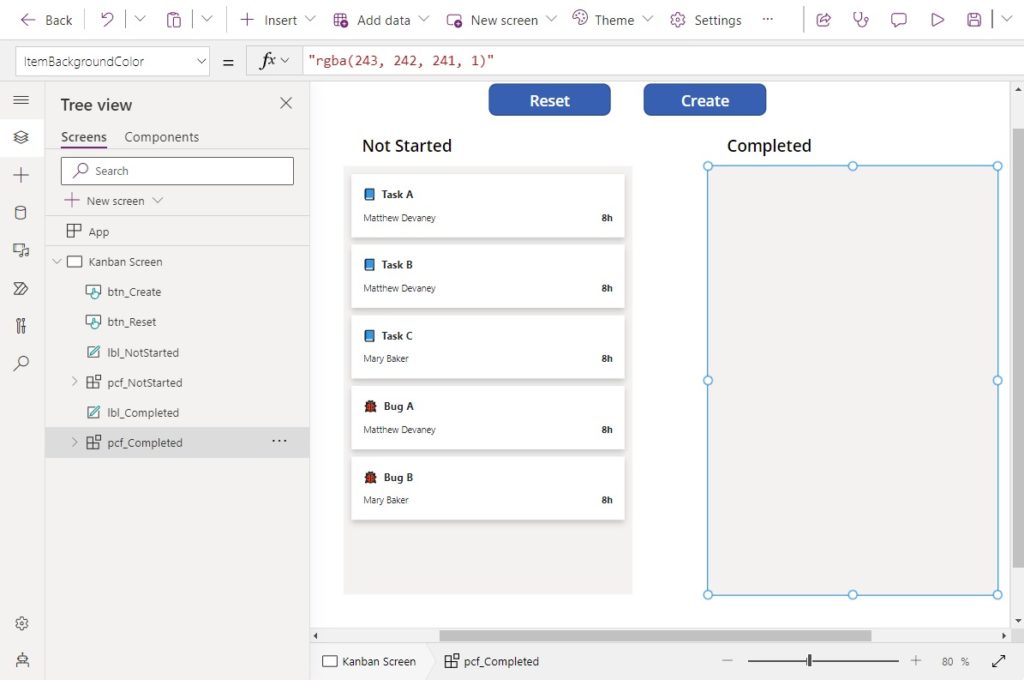Select the Search icon in left rail
This screenshot has height=680, width=1024.
coord(21,363)
